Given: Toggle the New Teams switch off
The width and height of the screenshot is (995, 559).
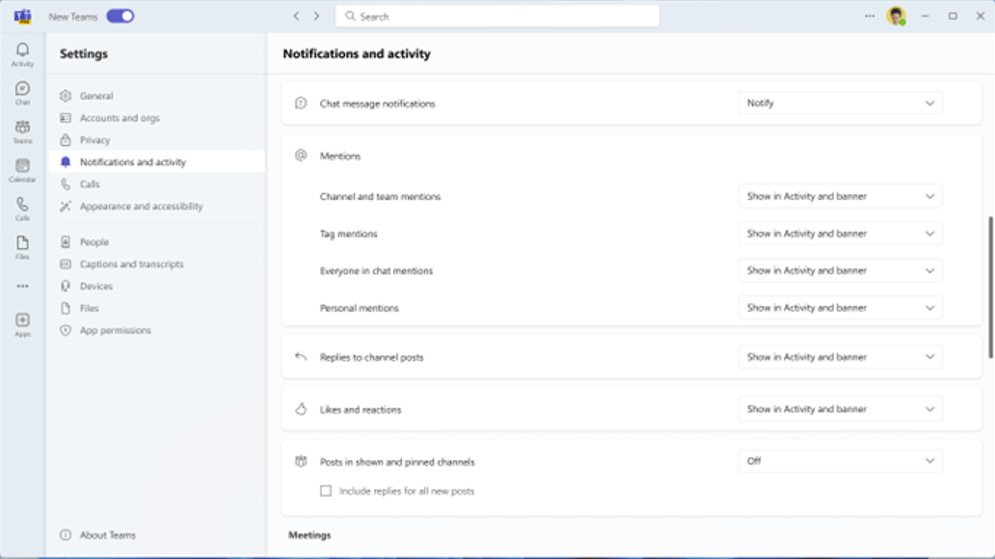Looking at the screenshot, I should (120, 16).
